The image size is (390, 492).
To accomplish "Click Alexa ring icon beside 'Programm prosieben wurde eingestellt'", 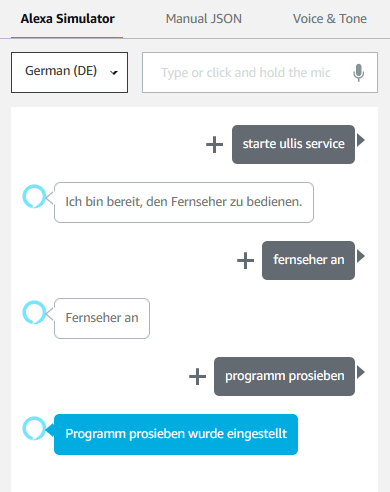I will (34, 428).
